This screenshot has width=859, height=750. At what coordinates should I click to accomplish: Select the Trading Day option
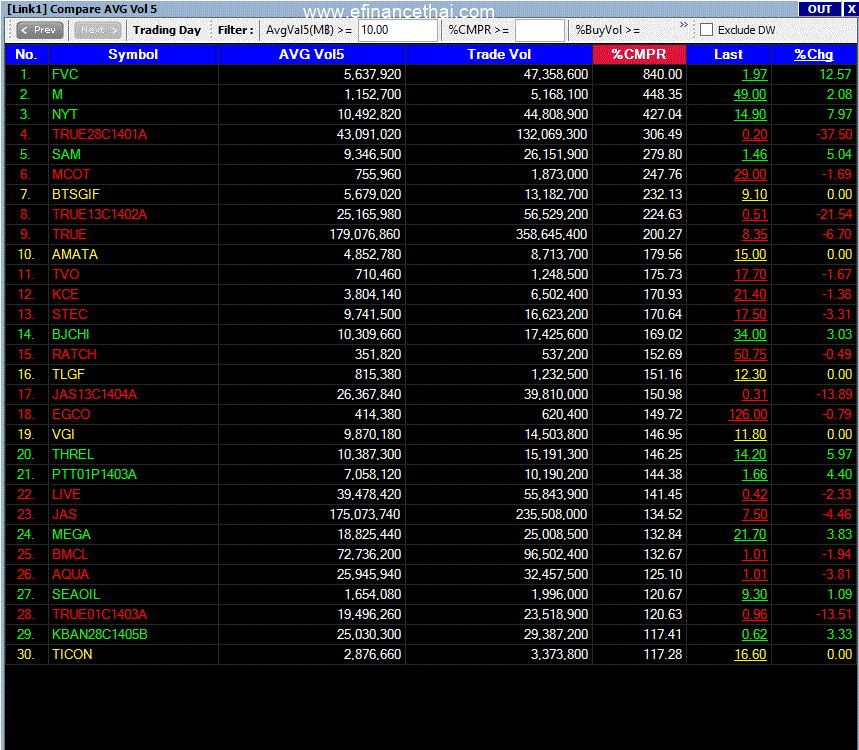coord(167,30)
